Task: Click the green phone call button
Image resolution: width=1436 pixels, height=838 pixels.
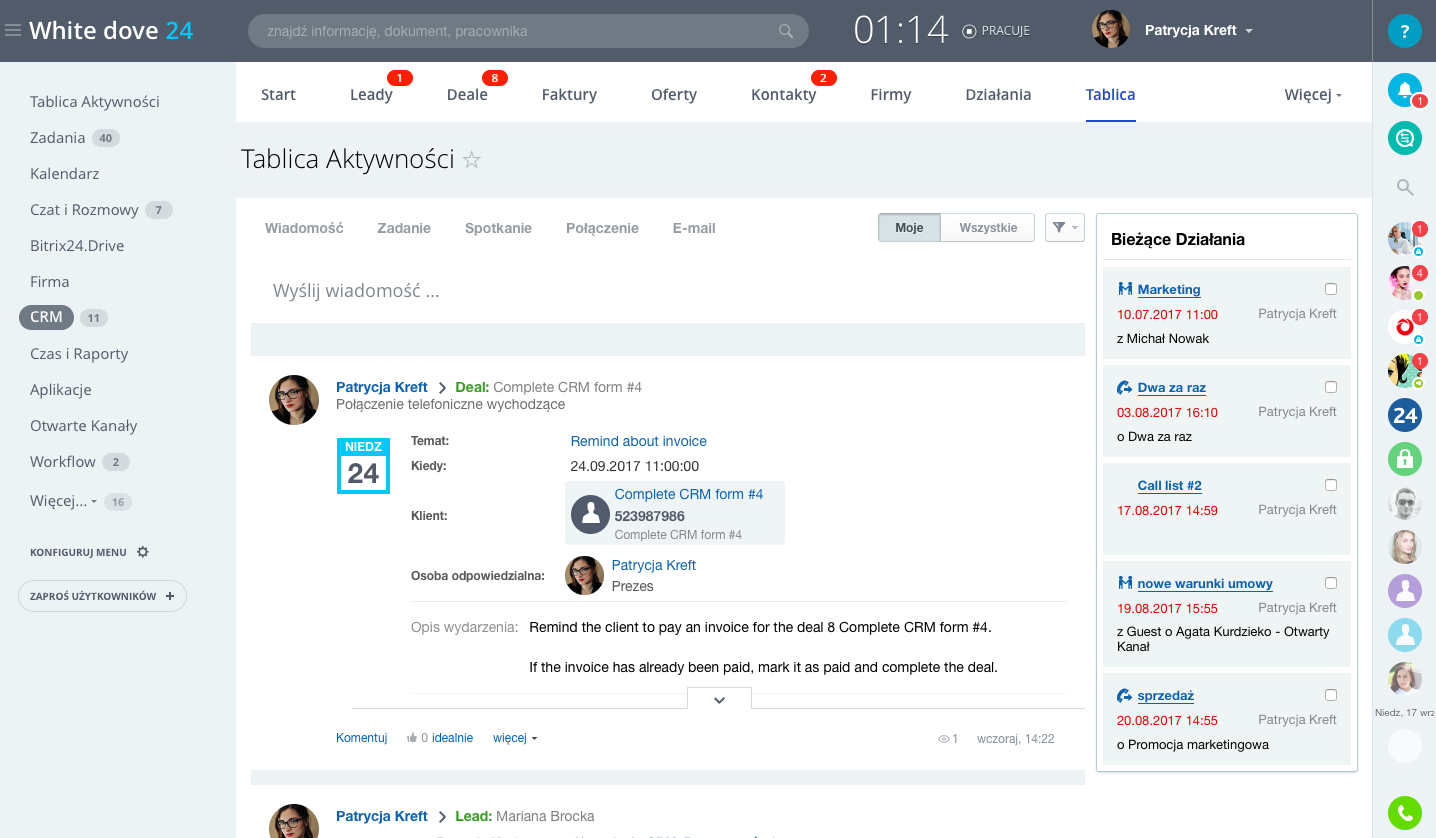Action: [x=1404, y=814]
